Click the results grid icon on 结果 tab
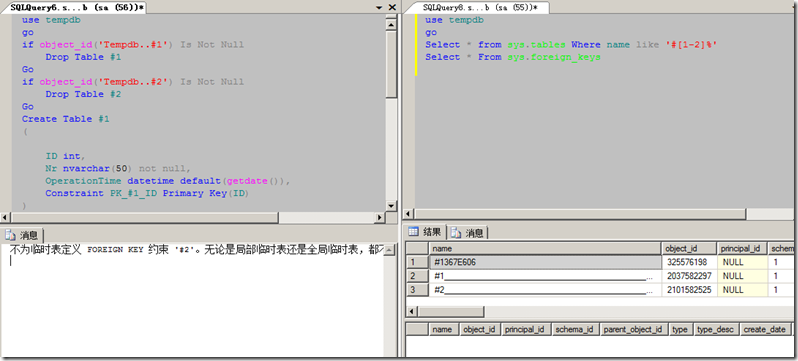The height and width of the screenshot is (361, 798). point(413,232)
